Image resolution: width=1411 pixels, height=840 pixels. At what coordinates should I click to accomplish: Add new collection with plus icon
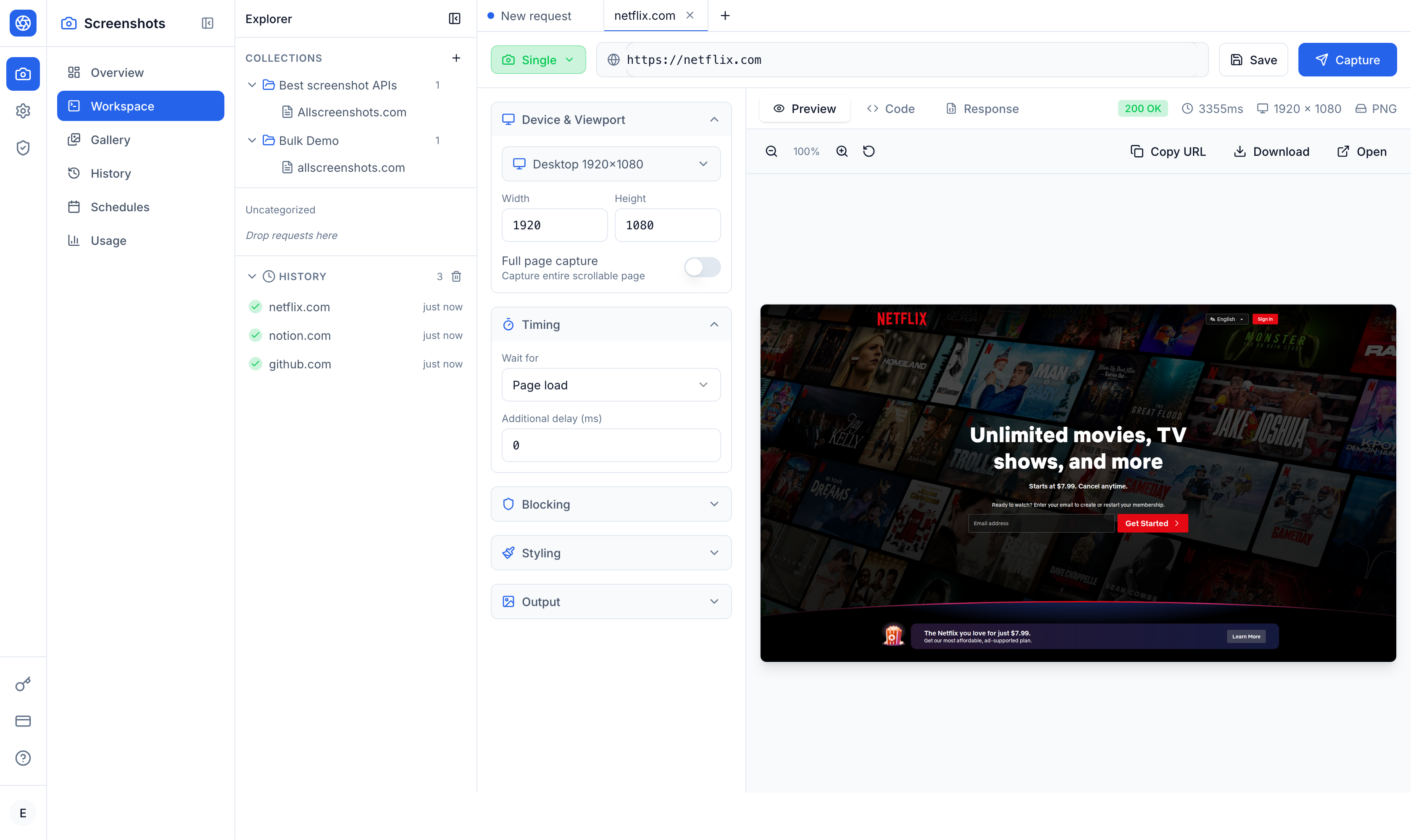point(456,58)
